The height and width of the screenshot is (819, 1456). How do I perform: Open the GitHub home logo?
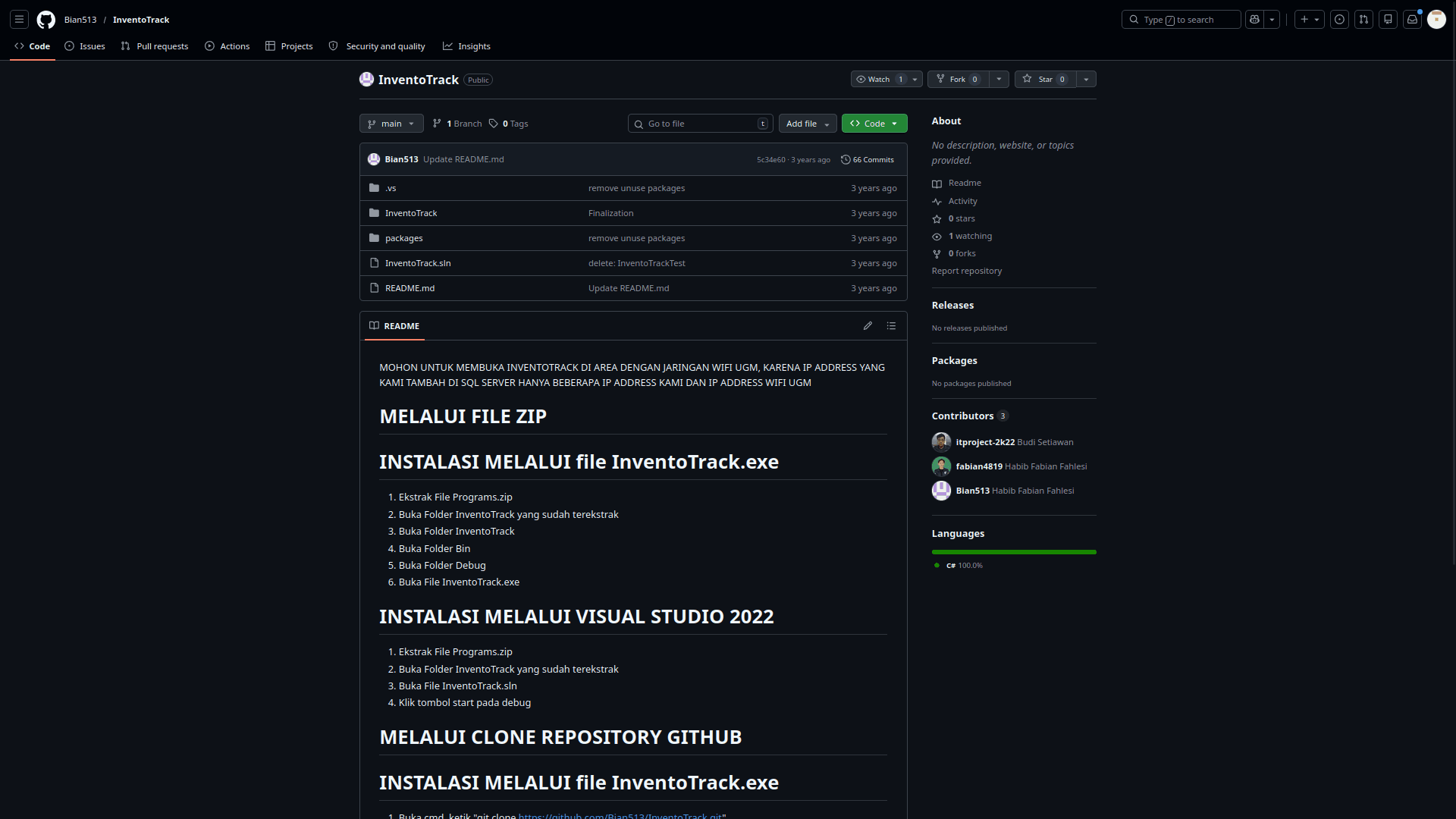pos(46,20)
